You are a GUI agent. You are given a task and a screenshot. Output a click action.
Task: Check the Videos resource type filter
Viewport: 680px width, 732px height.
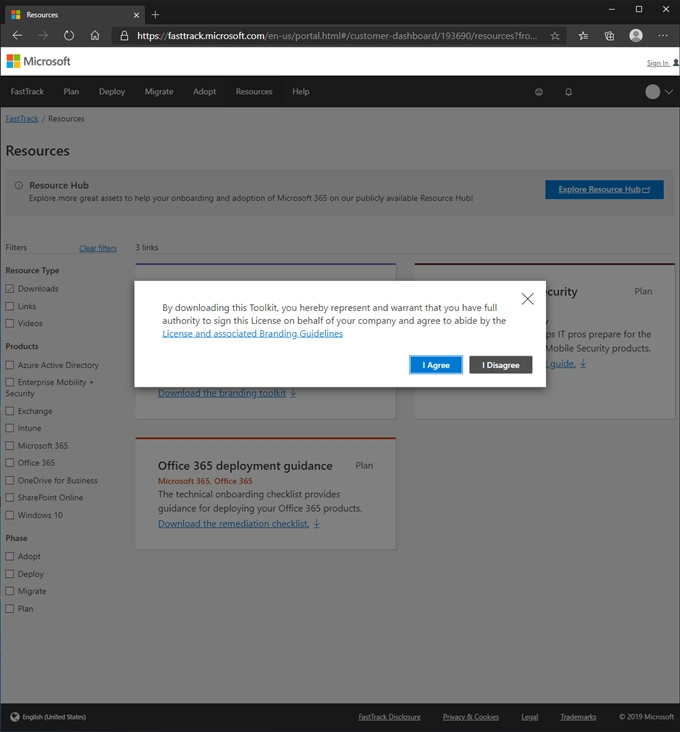10,323
